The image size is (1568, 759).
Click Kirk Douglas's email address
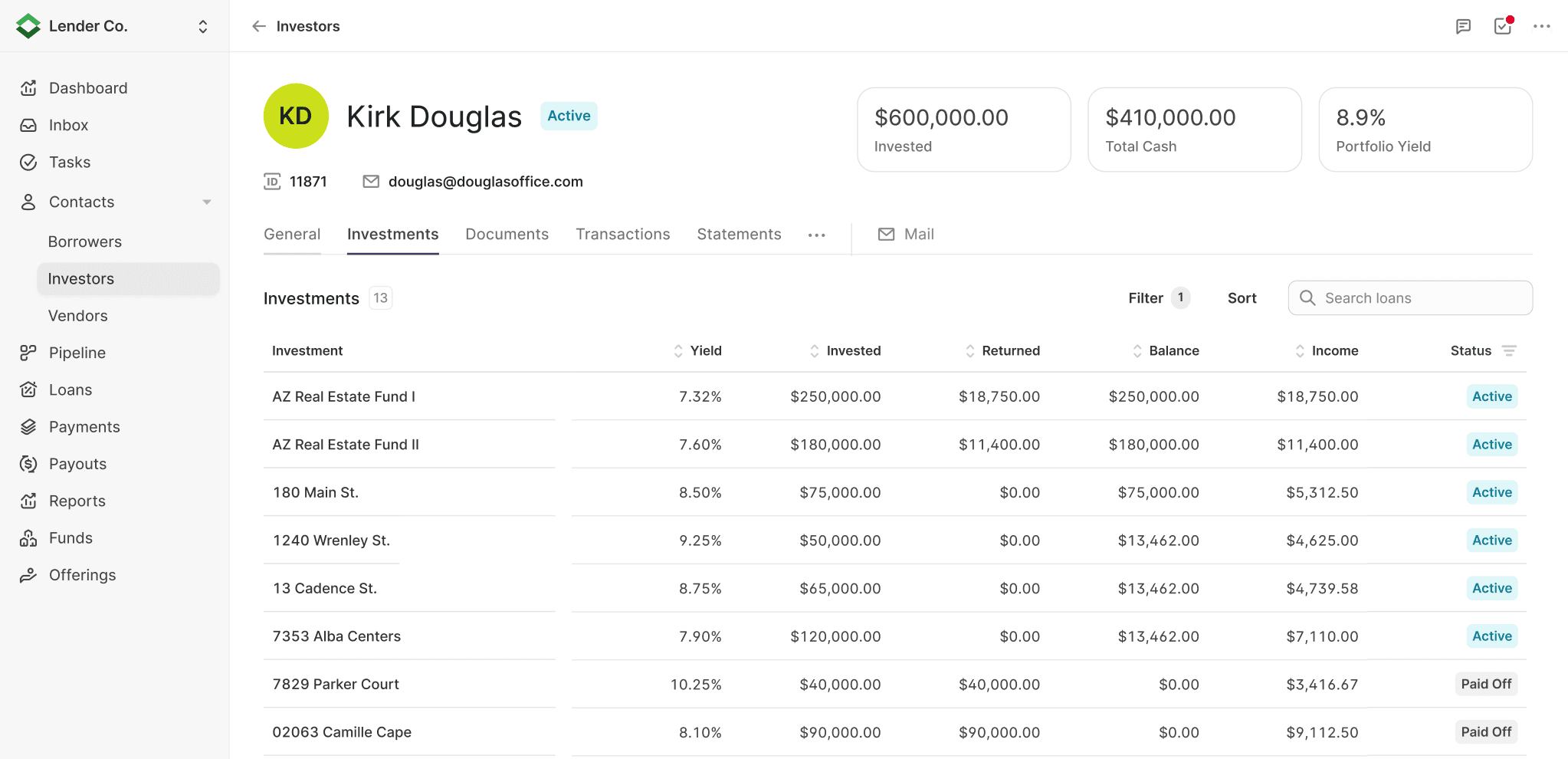click(x=485, y=181)
